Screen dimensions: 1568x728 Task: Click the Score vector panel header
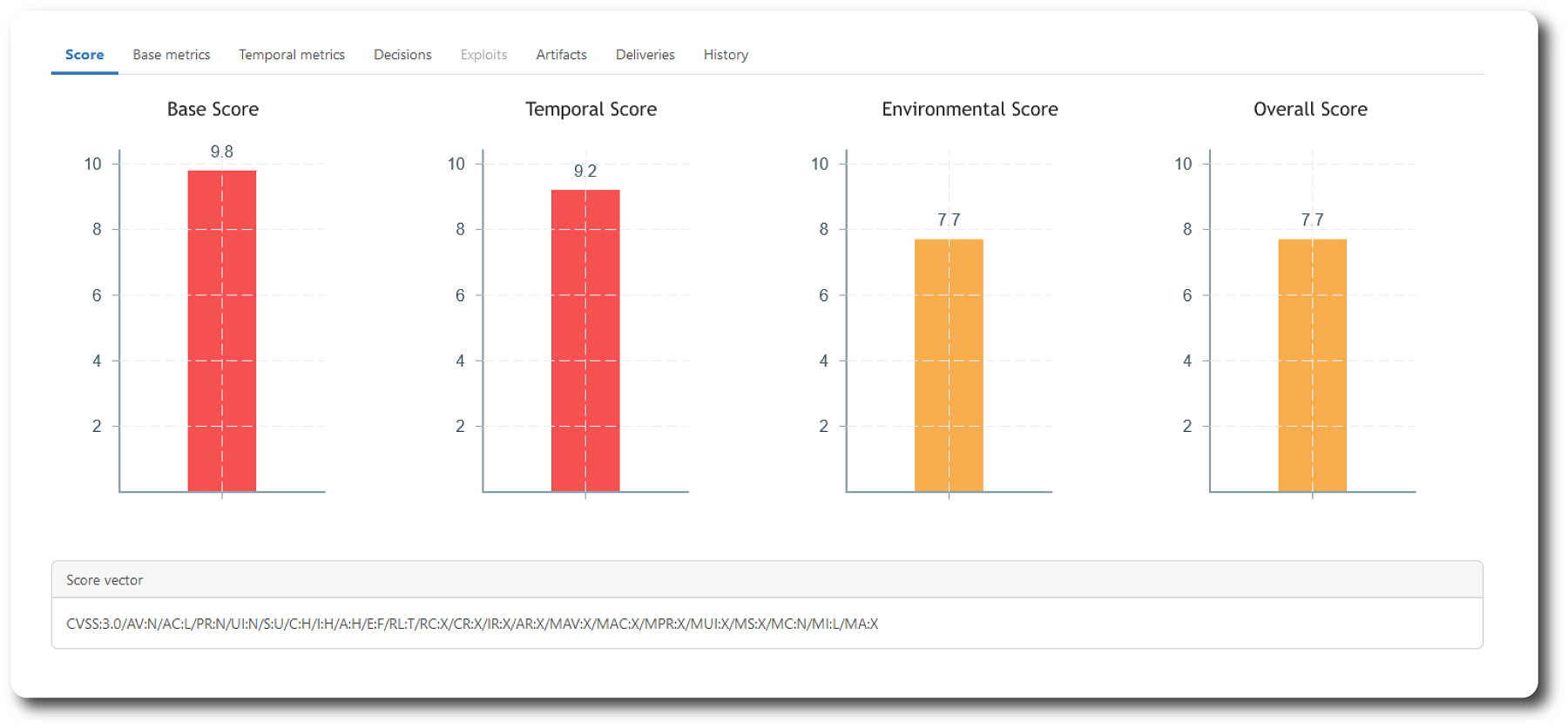[105, 580]
